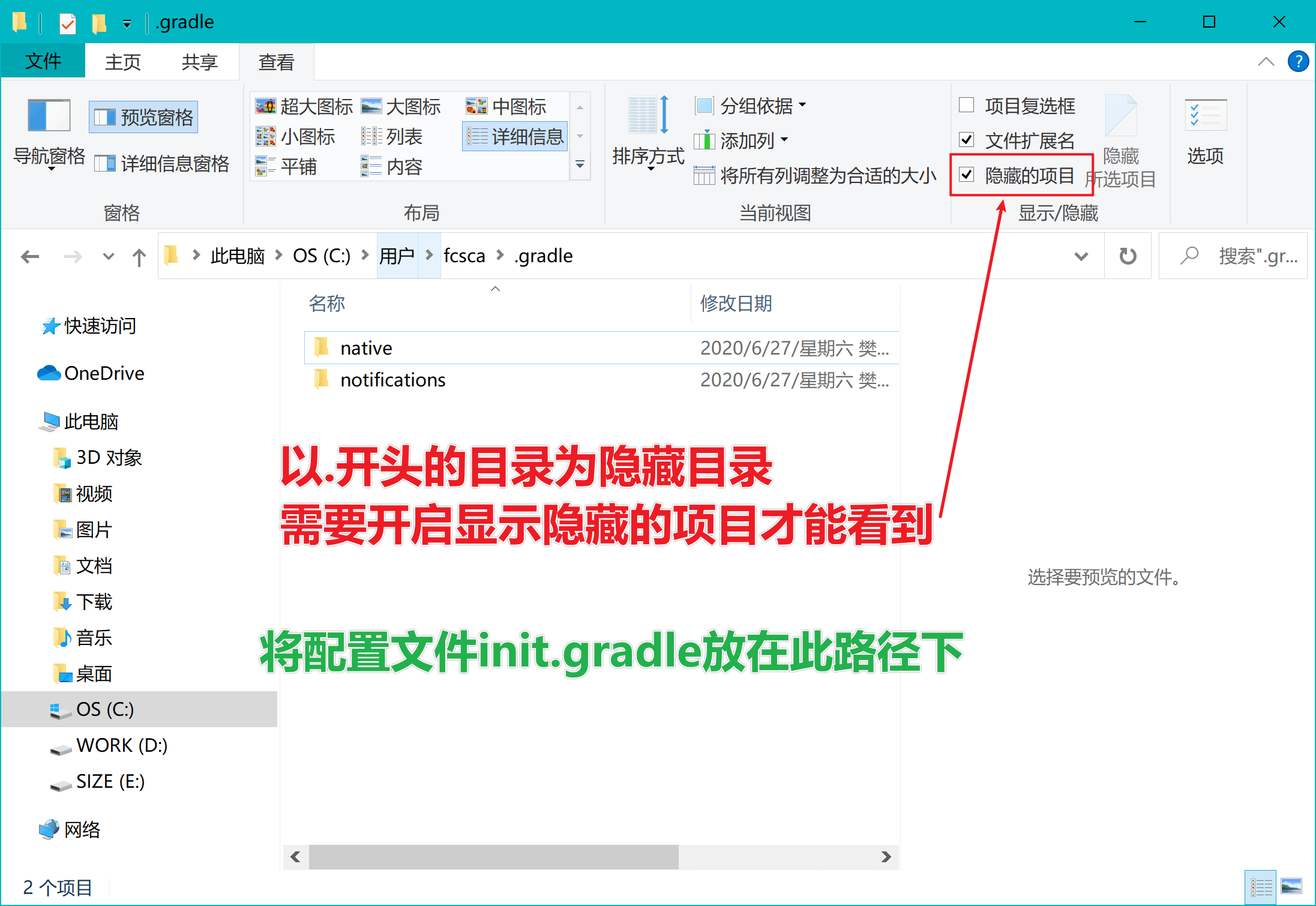The width and height of the screenshot is (1316, 906).
Task: Select WORK (D:) drive in navigation tree
Action: click(x=121, y=745)
